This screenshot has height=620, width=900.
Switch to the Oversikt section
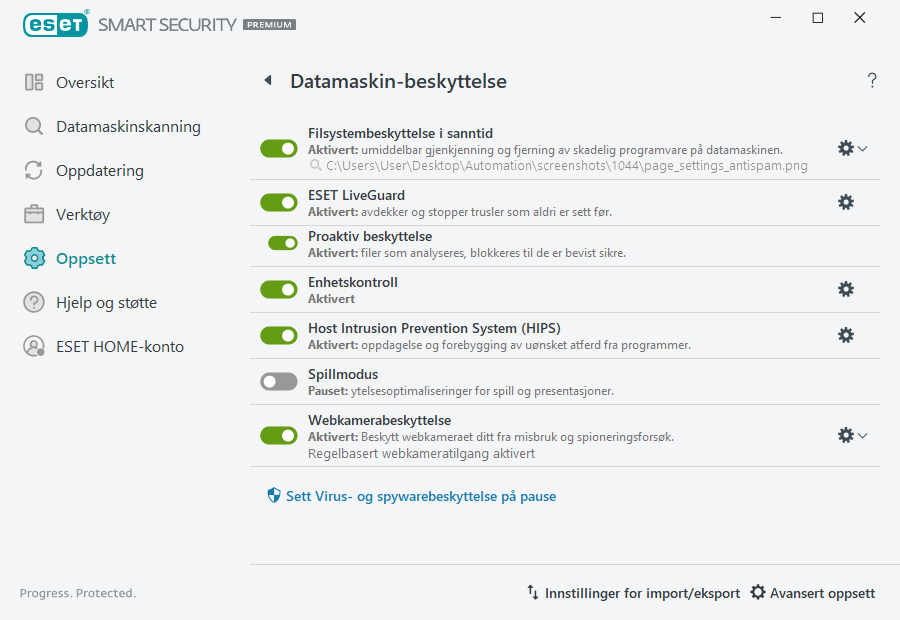coord(85,82)
